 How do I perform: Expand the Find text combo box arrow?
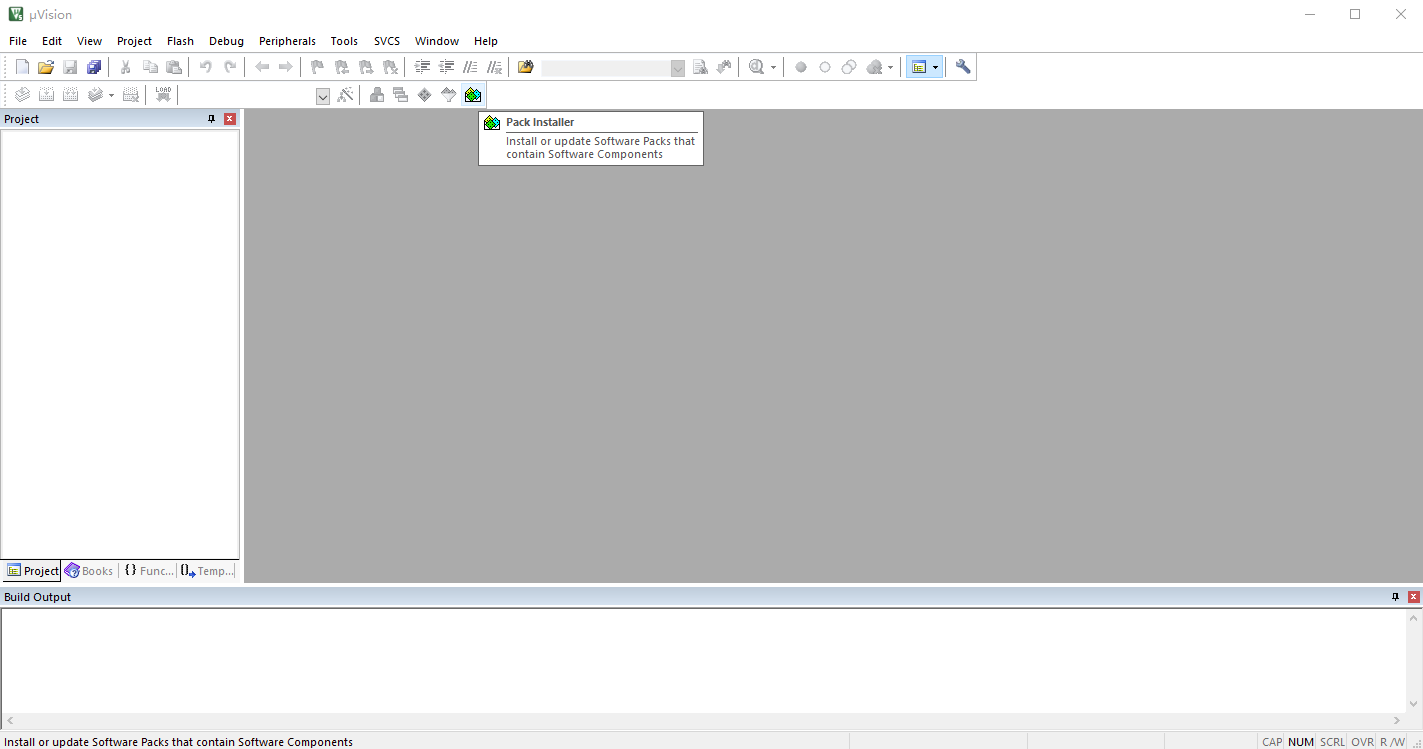coord(678,68)
